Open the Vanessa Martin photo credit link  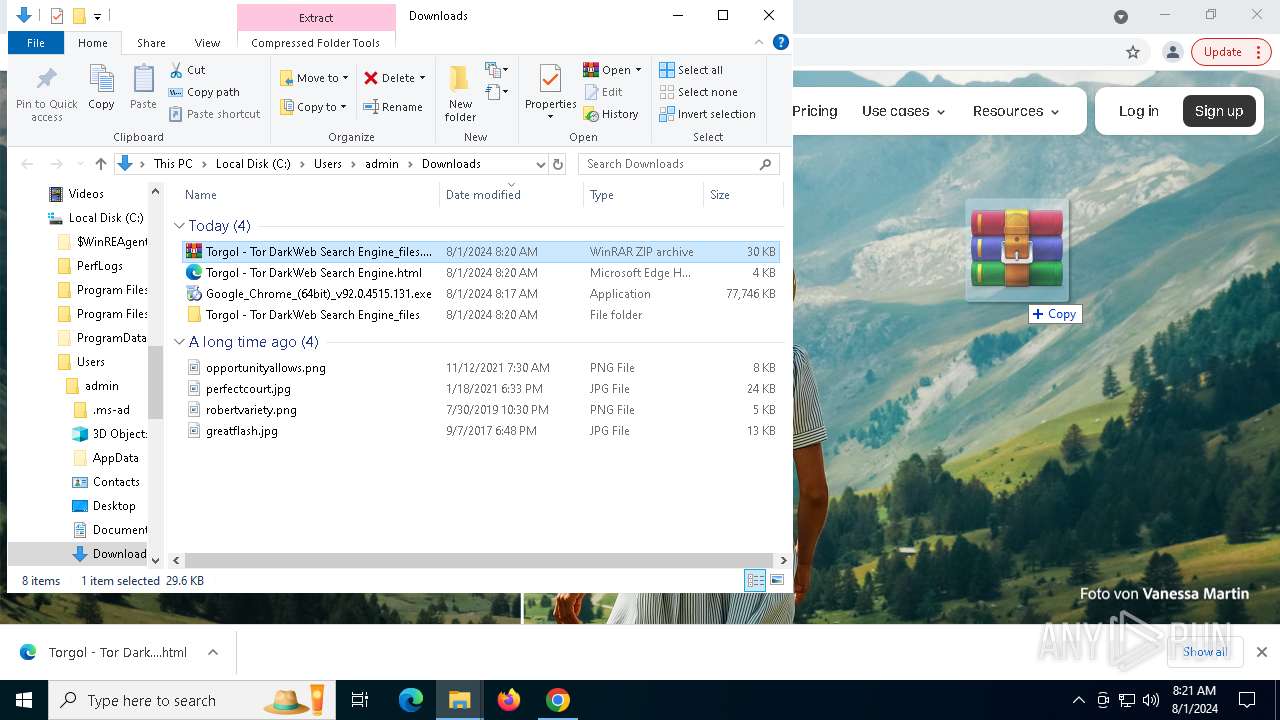[1195, 594]
